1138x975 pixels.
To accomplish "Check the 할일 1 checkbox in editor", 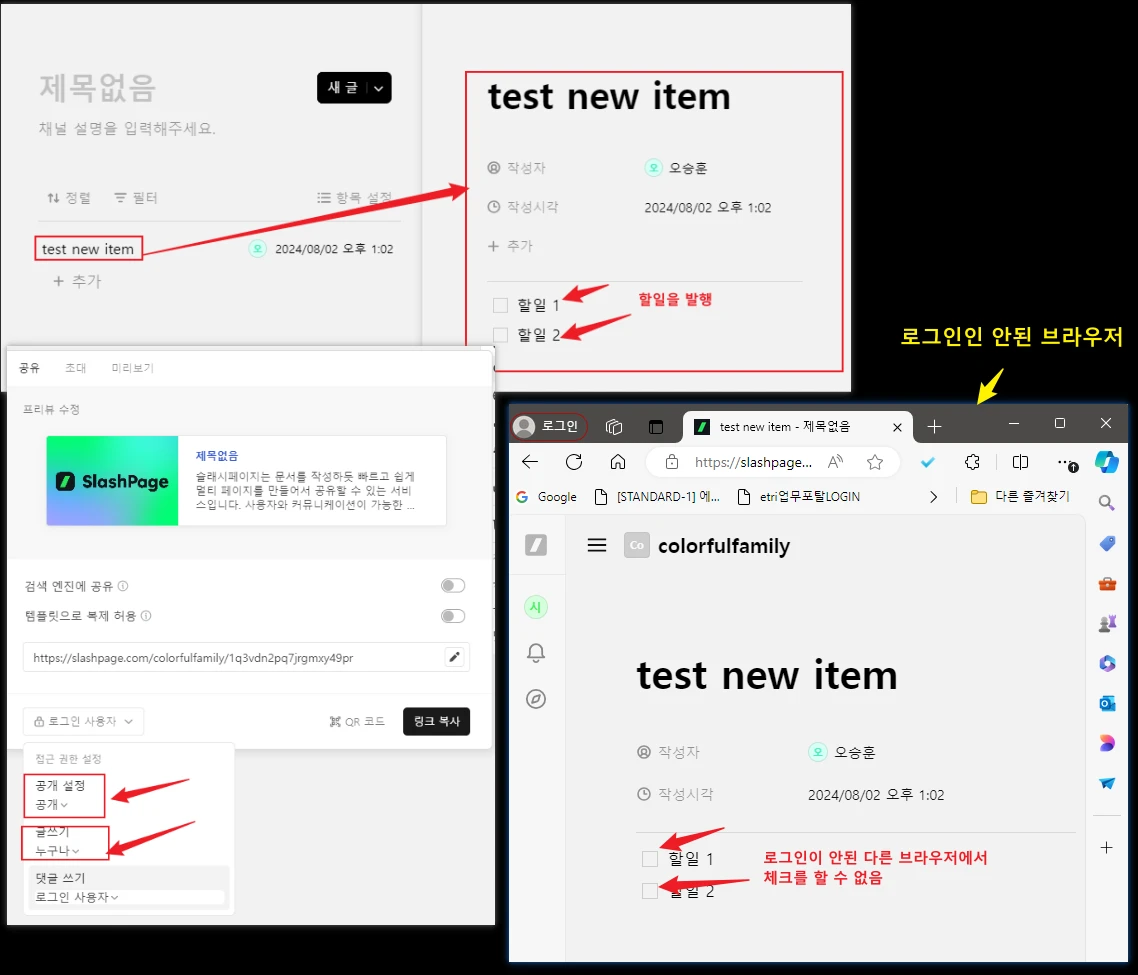I will pyautogui.click(x=500, y=305).
